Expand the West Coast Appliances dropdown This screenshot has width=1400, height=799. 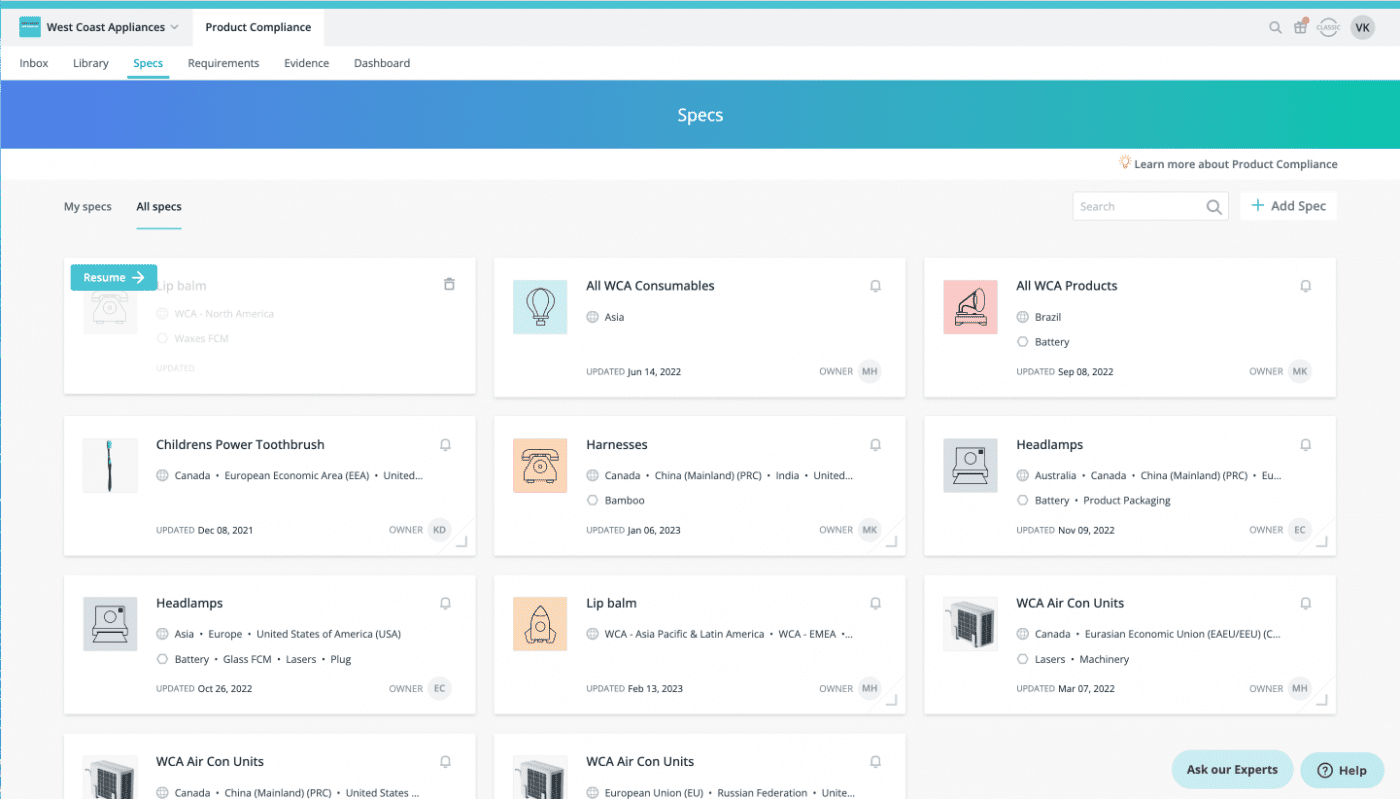click(174, 28)
